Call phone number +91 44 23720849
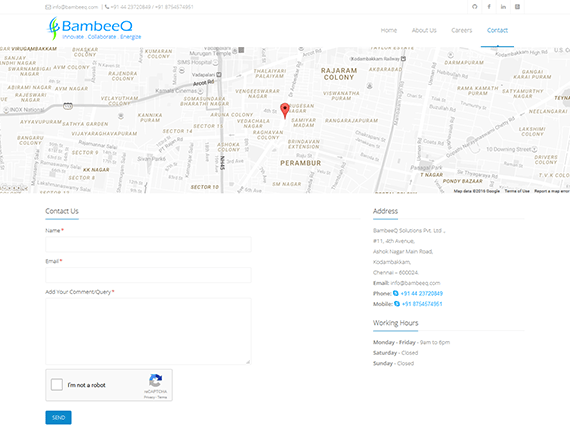 click(x=422, y=293)
